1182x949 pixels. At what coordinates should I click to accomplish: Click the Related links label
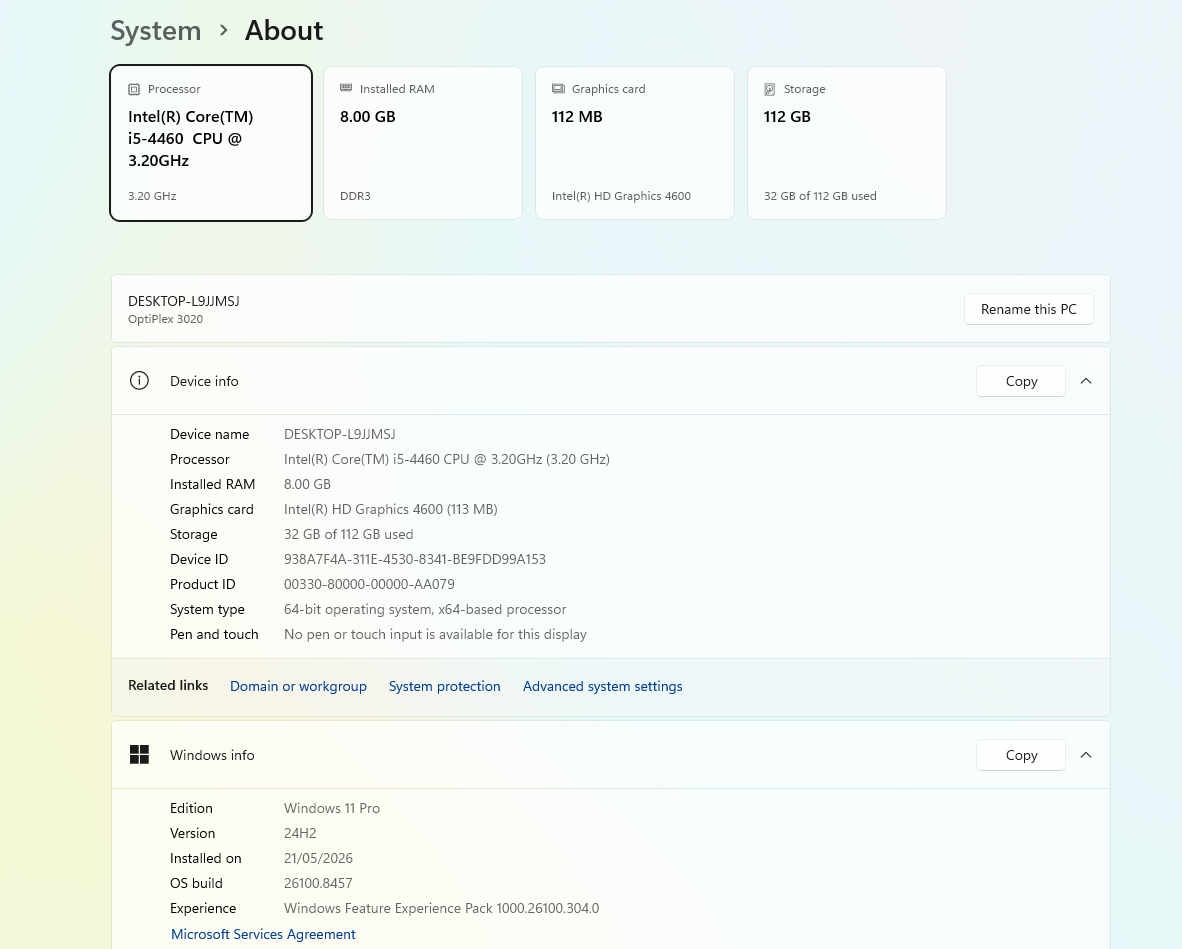coord(167,685)
